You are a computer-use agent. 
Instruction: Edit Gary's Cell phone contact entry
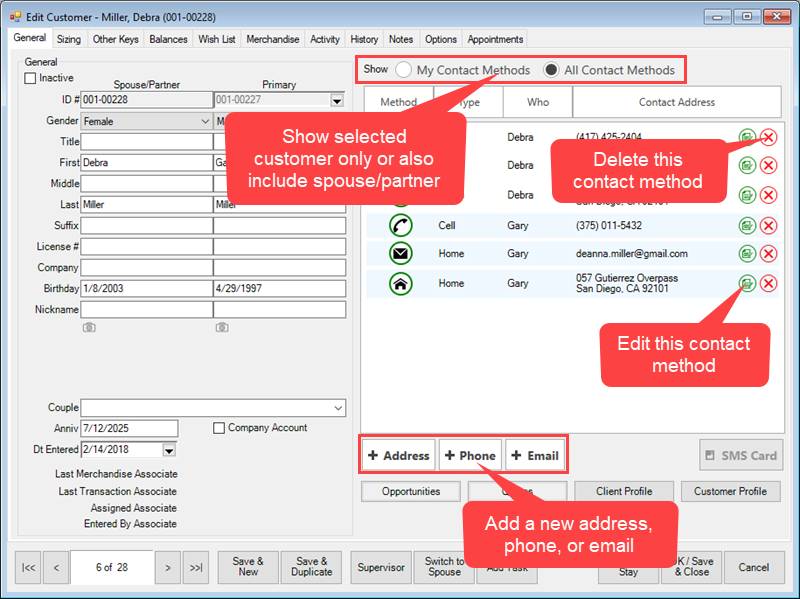[747, 226]
